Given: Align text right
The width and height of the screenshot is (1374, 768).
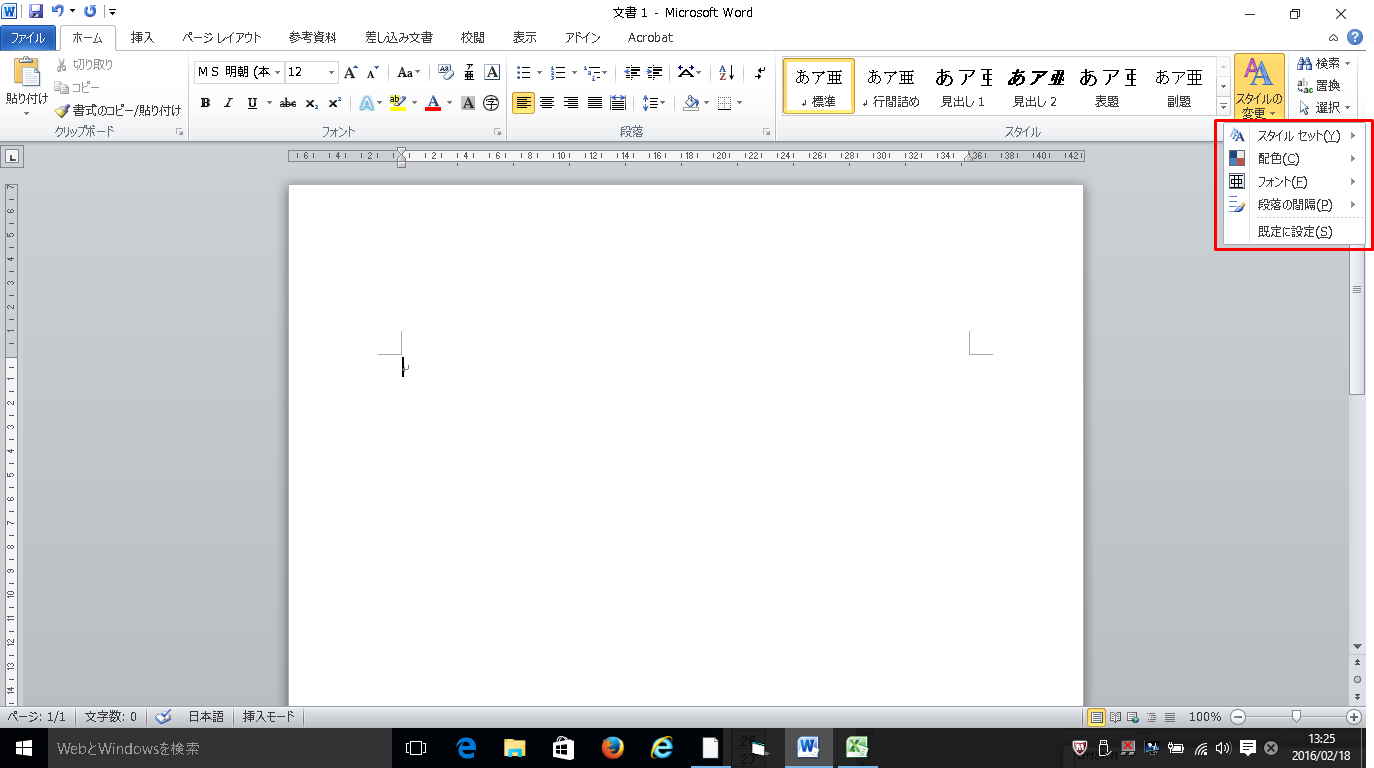Looking at the screenshot, I should tap(571, 103).
